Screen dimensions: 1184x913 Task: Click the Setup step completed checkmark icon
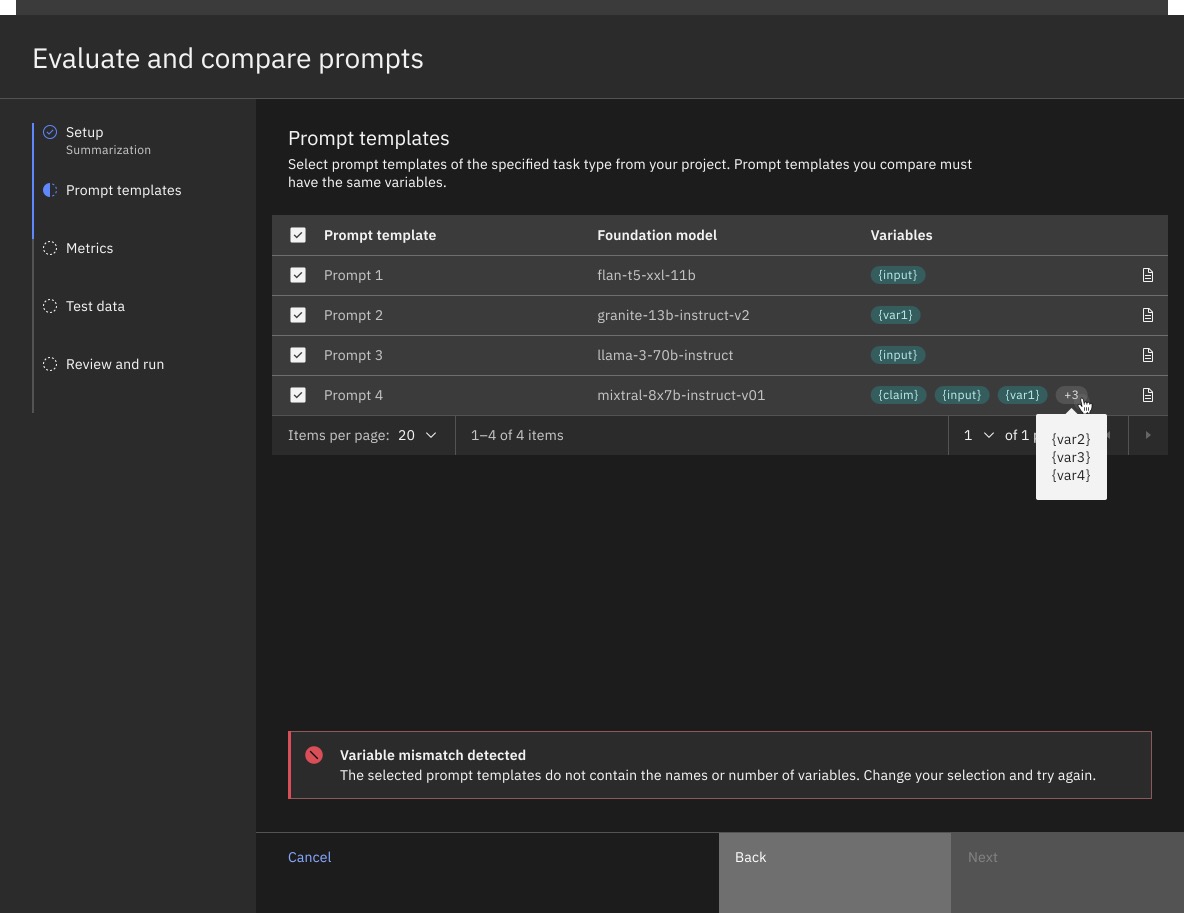[x=50, y=132]
